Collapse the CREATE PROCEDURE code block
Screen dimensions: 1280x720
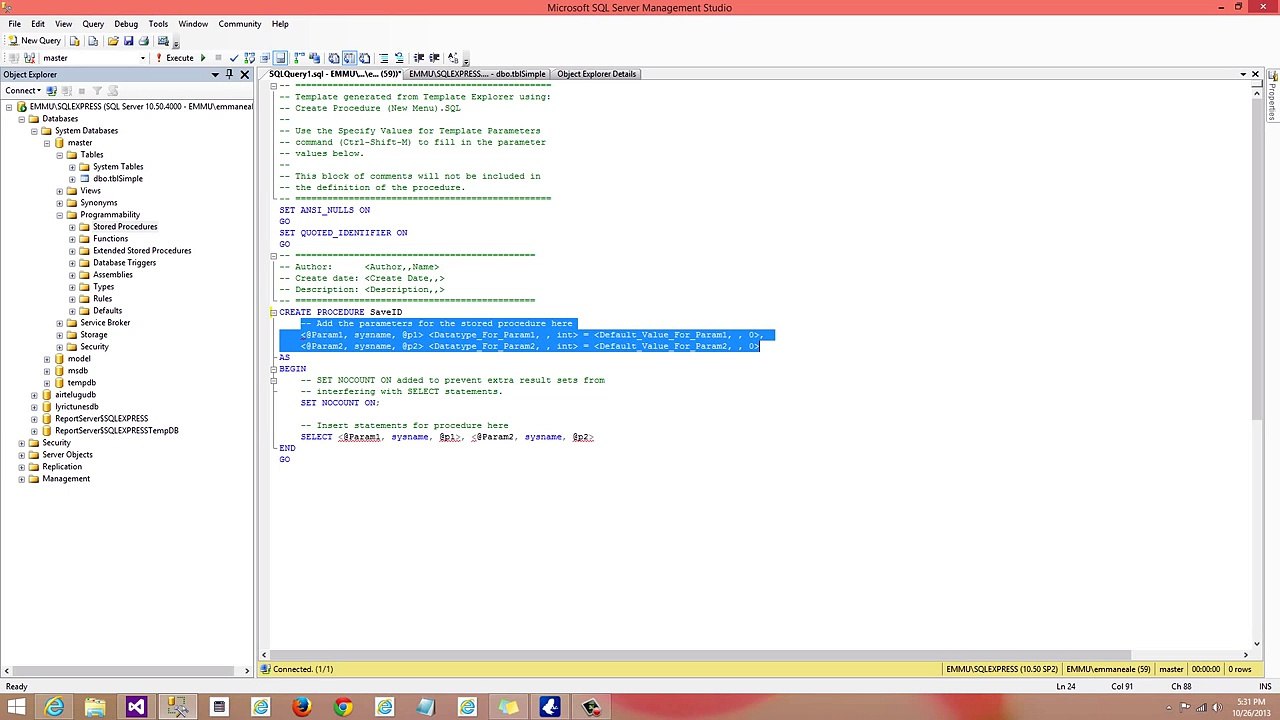click(273, 312)
